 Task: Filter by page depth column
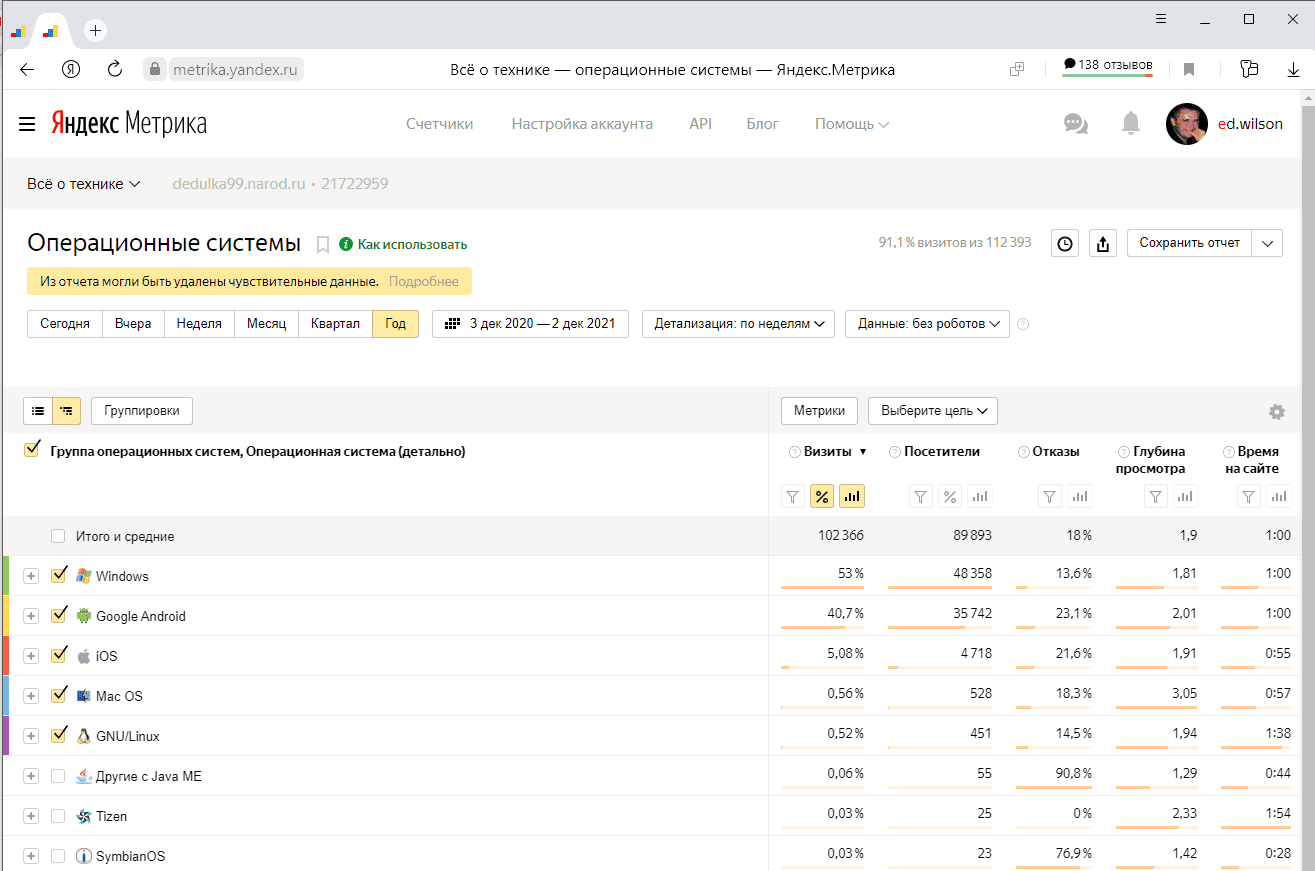[x=1156, y=496]
